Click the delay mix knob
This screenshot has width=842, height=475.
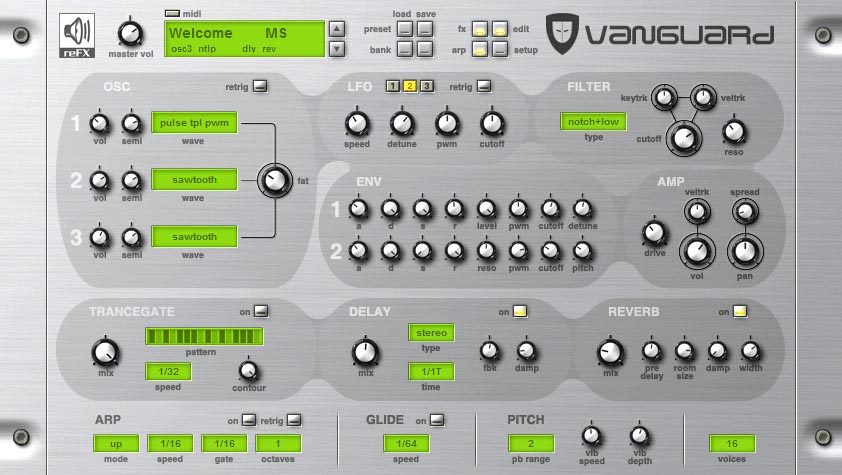(365, 353)
